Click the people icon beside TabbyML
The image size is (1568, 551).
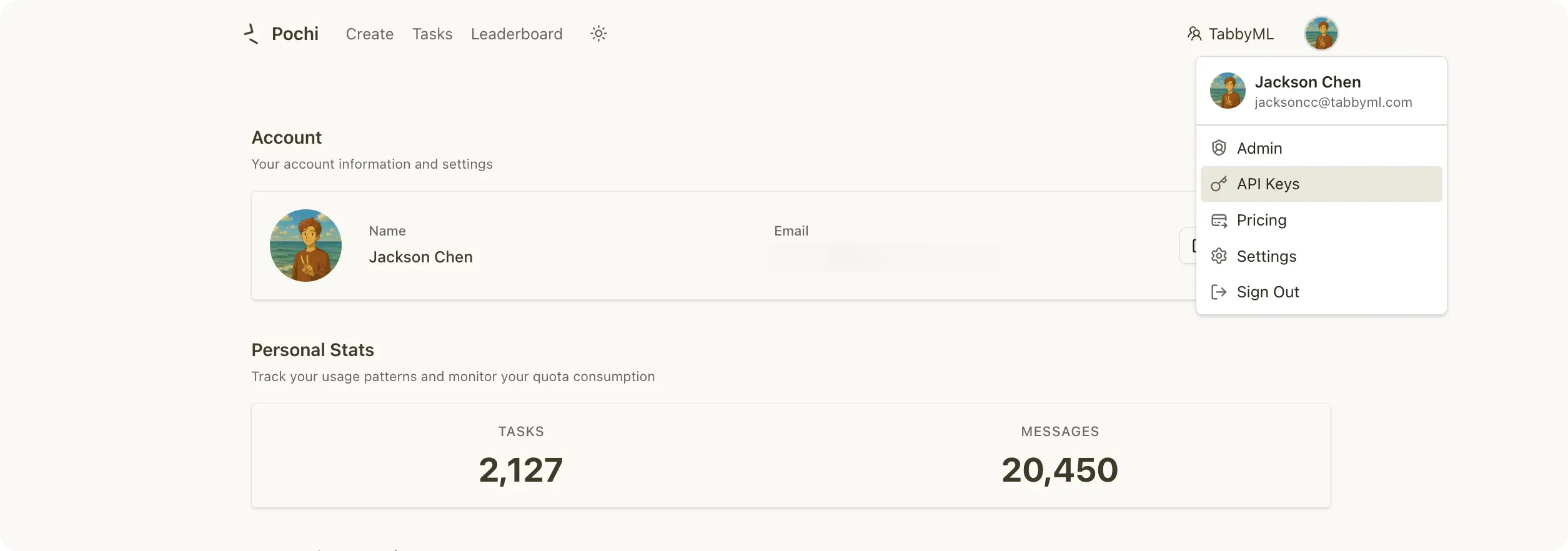pos(1194,34)
